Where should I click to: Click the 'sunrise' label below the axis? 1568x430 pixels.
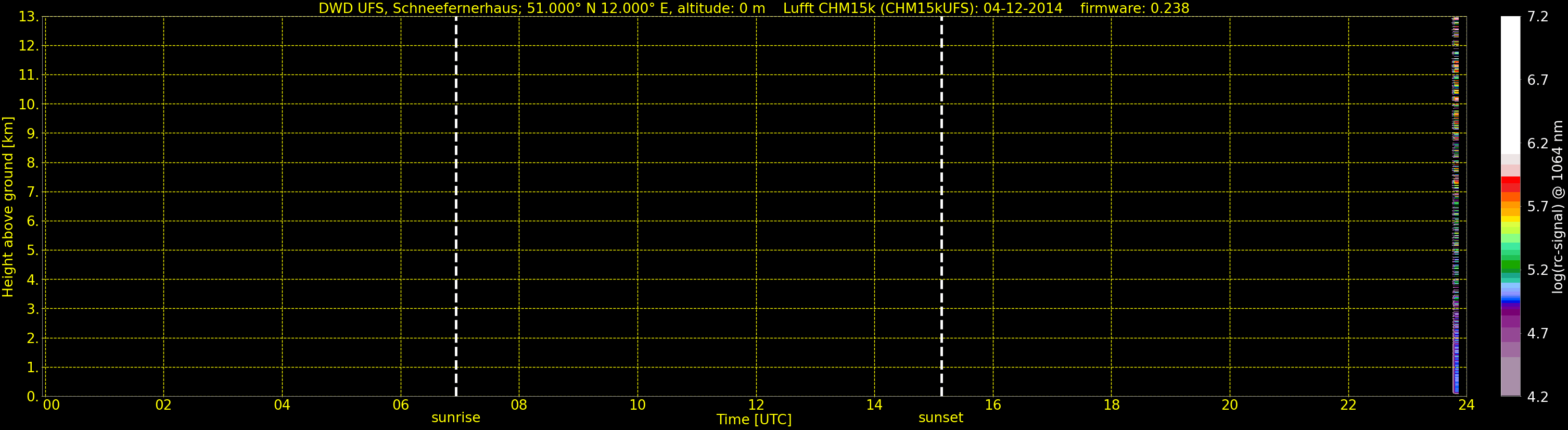click(x=456, y=418)
